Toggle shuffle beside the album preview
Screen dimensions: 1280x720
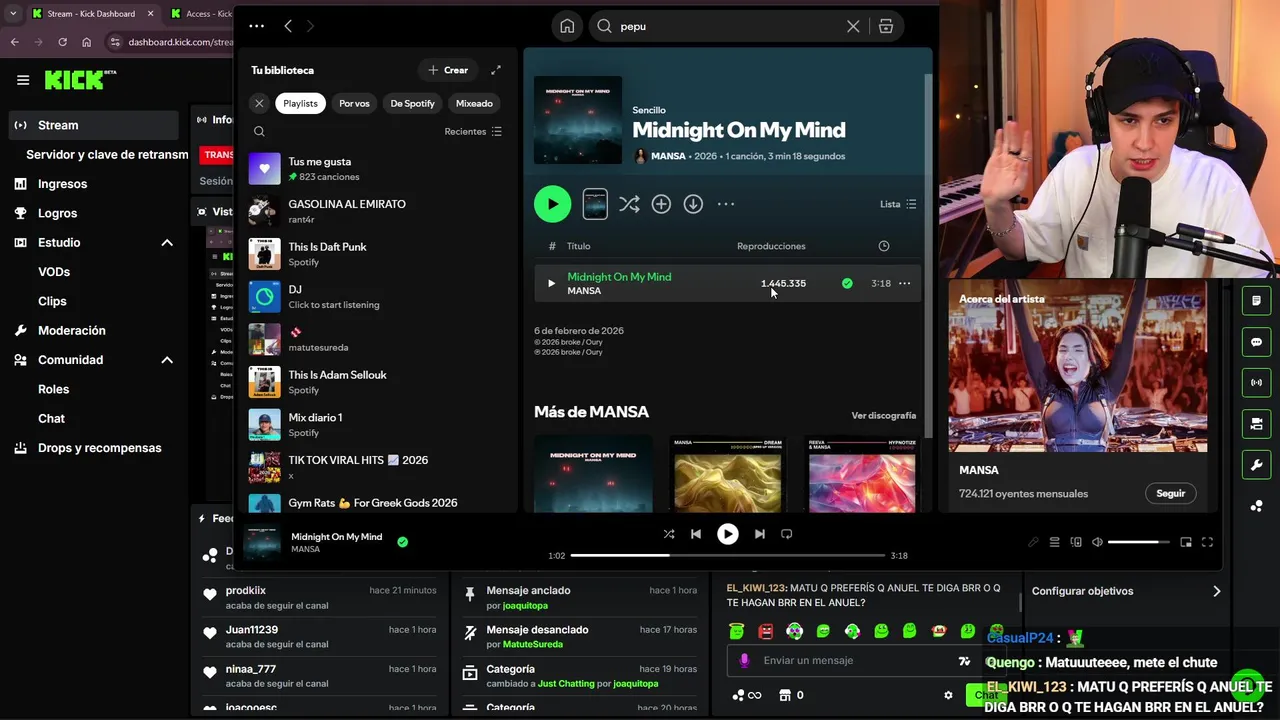pos(629,204)
